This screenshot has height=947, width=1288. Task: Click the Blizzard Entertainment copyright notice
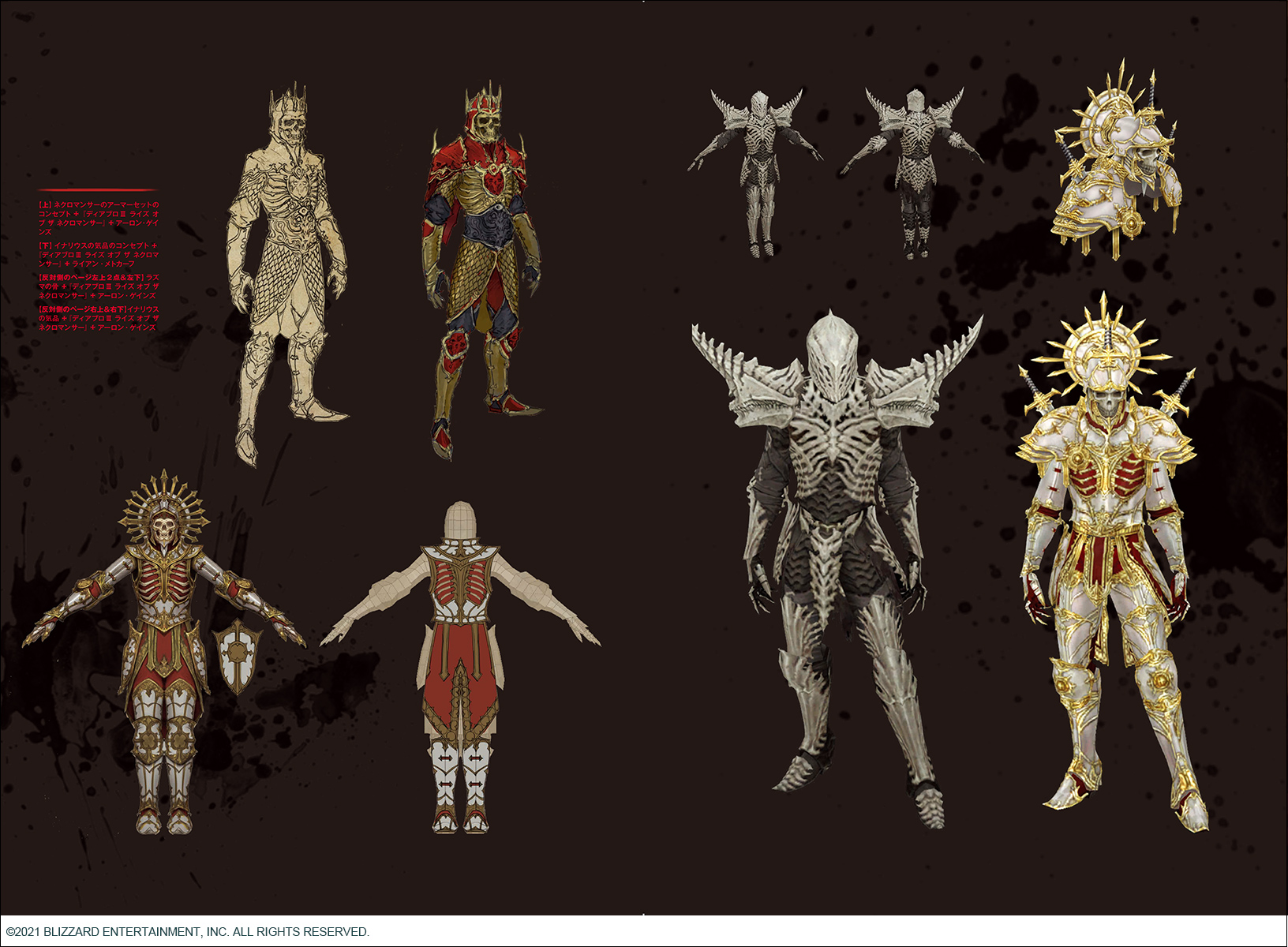188,932
